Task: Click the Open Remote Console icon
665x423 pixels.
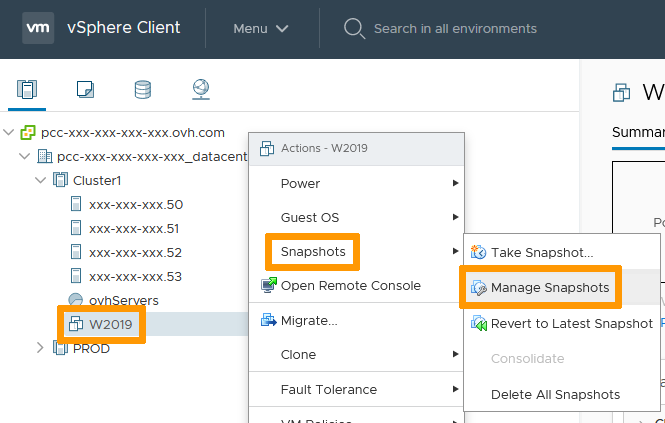Action: click(268, 286)
